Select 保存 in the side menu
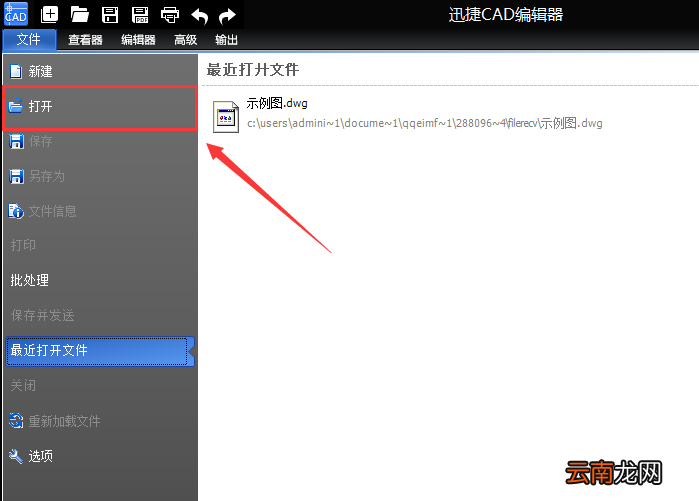This screenshot has height=501, width=699. pos(101,142)
